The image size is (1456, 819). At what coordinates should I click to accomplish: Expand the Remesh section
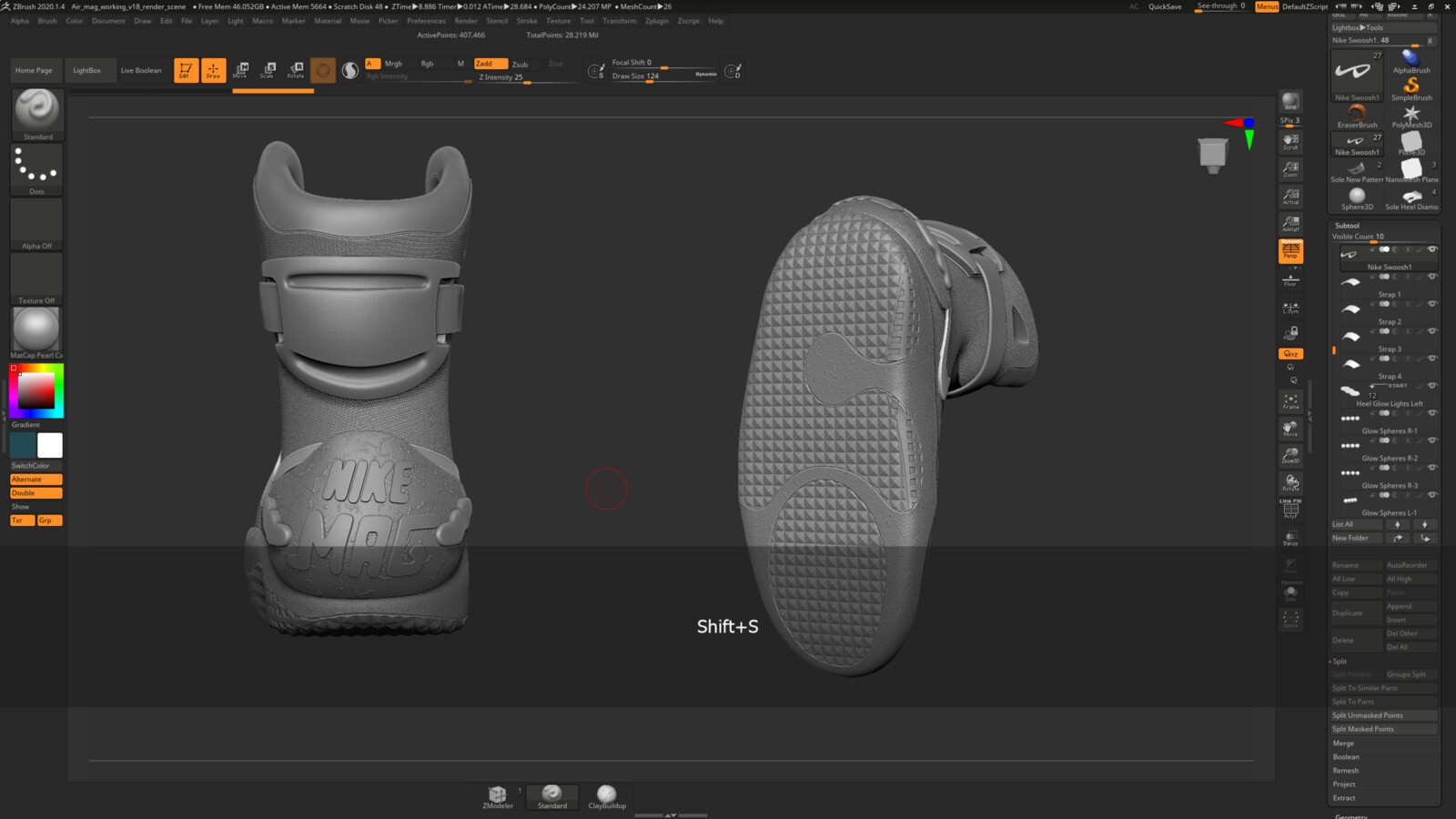pos(1346,771)
